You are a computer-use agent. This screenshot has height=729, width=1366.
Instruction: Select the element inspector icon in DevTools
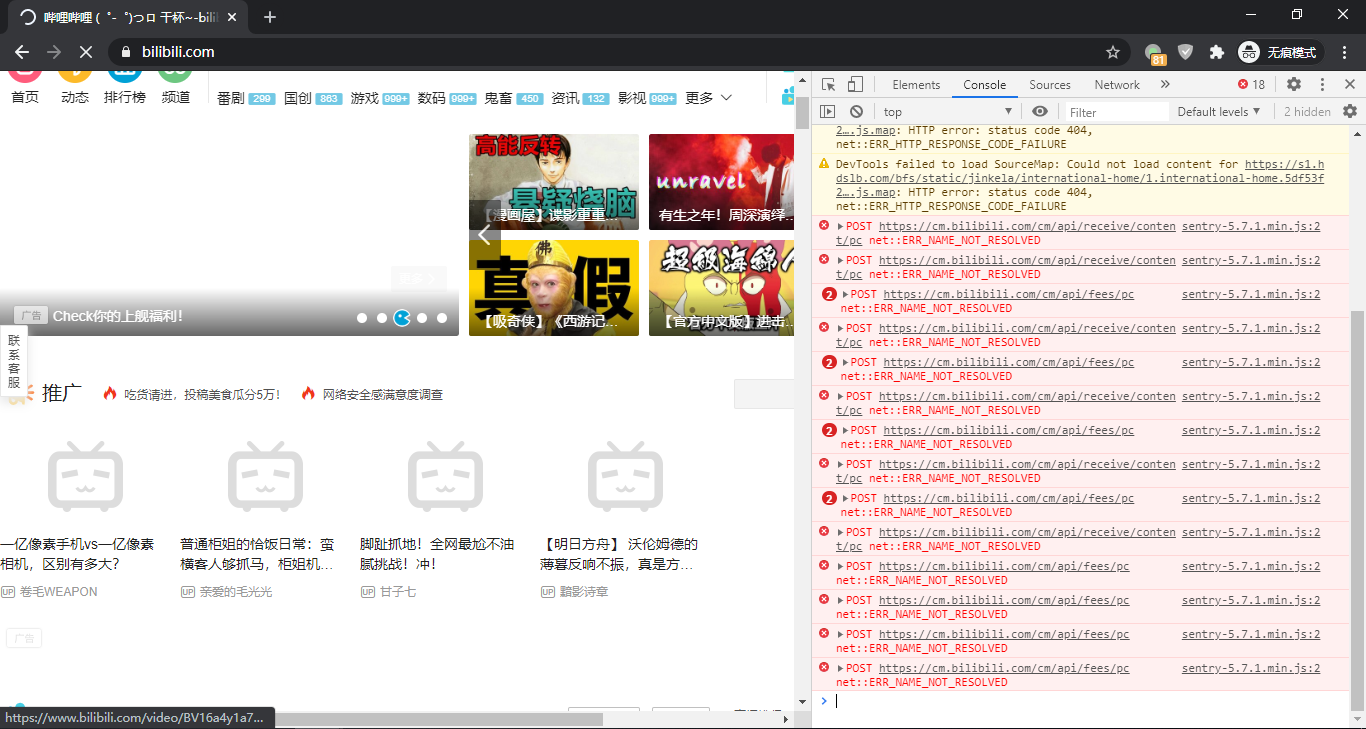pos(828,85)
